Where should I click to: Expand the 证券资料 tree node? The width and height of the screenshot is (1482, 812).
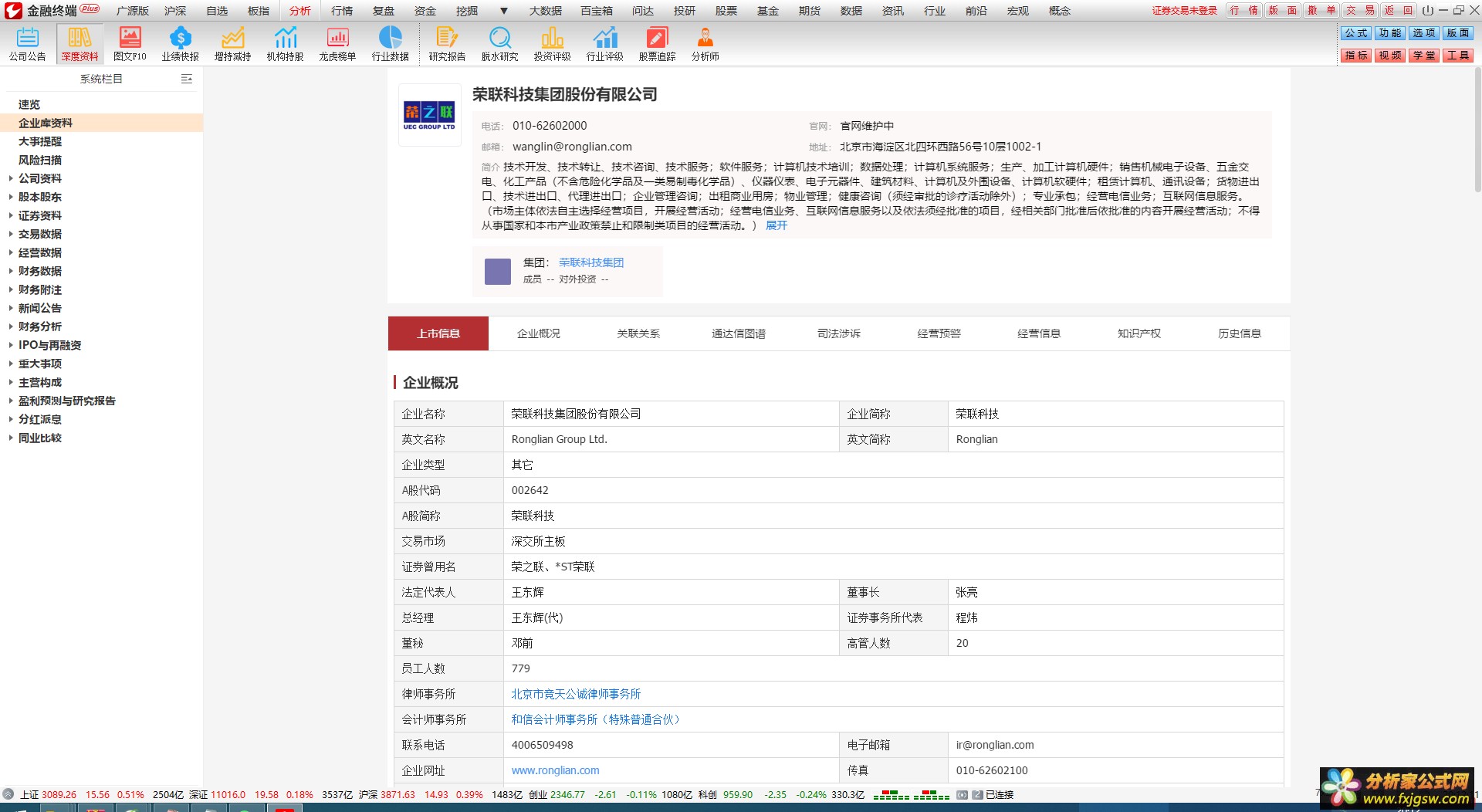tap(11, 215)
